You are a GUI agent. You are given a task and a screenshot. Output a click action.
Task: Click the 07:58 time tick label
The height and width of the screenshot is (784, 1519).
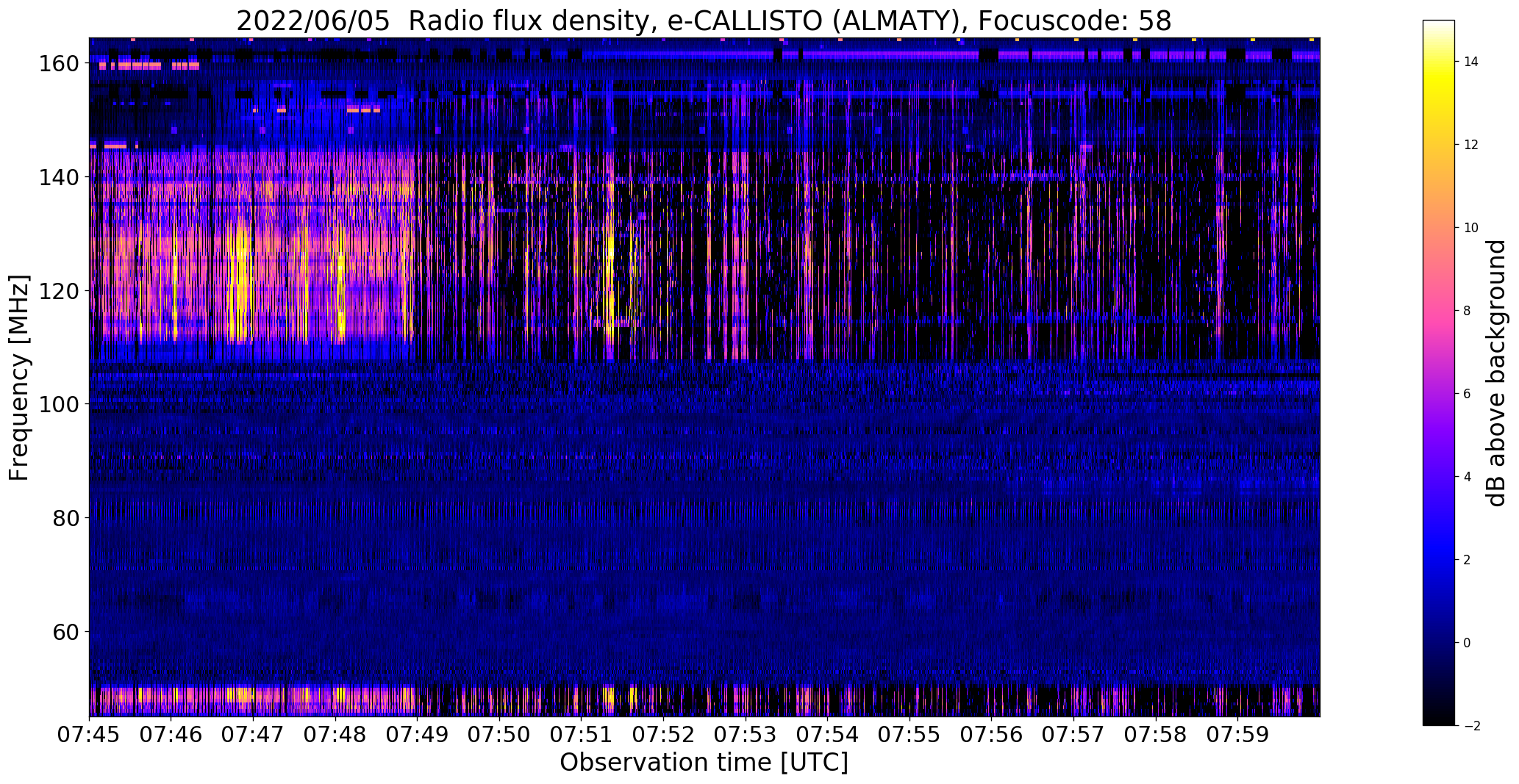tap(1156, 734)
